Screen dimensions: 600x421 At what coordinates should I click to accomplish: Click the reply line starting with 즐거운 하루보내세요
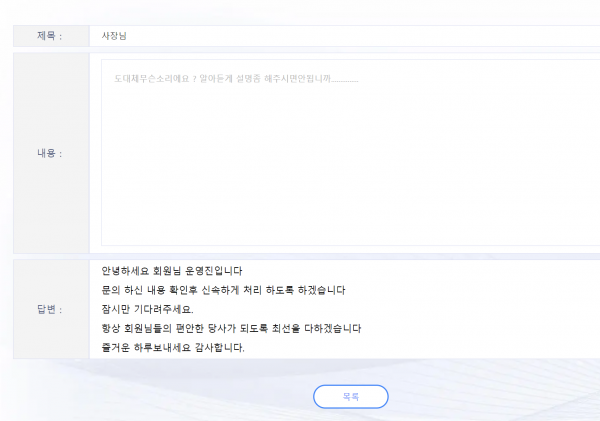[x=172, y=348]
